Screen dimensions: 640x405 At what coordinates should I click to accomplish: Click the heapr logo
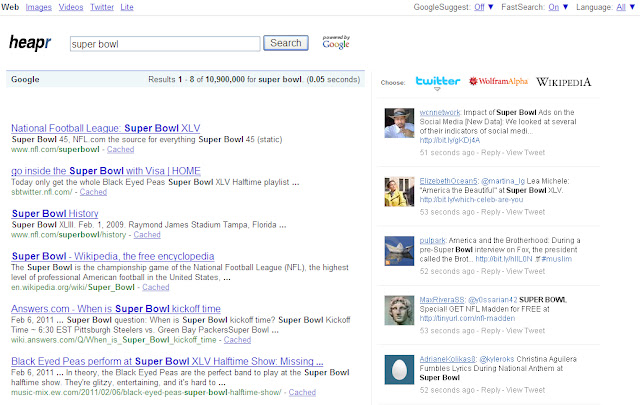30,42
